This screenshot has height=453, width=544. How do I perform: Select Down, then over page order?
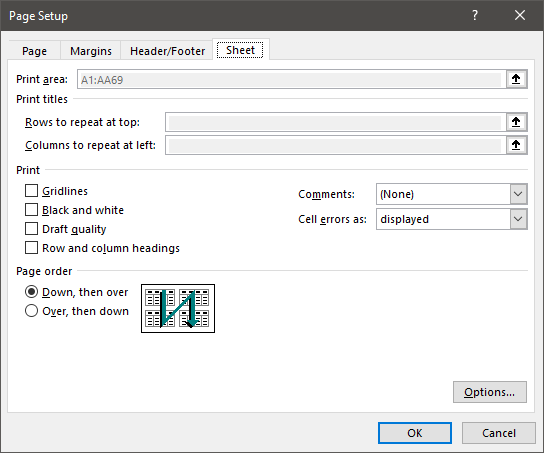pyautogui.click(x=31, y=292)
